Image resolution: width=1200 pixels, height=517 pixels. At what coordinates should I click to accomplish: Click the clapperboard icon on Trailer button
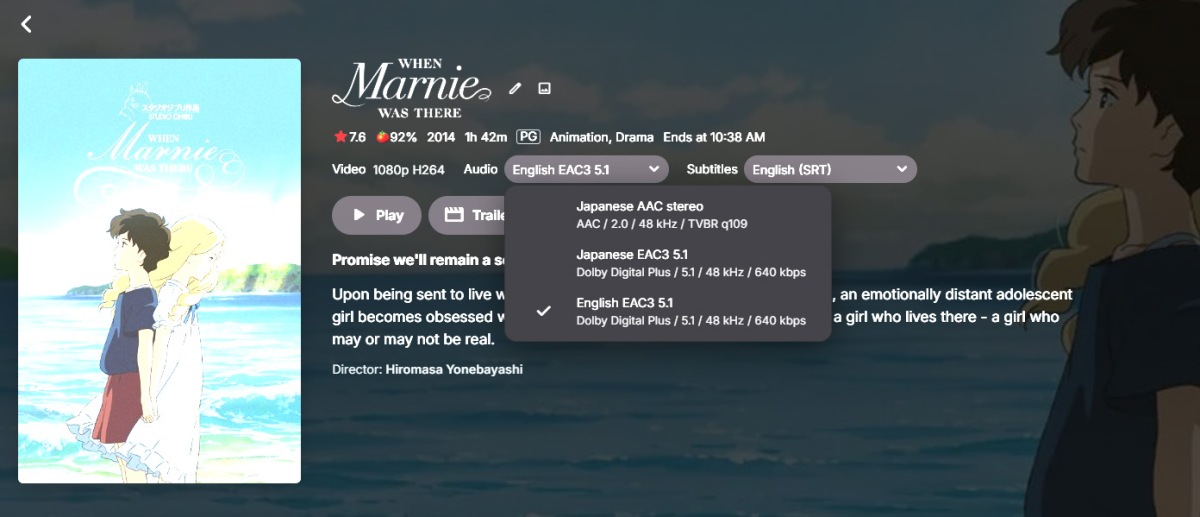click(454, 215)
